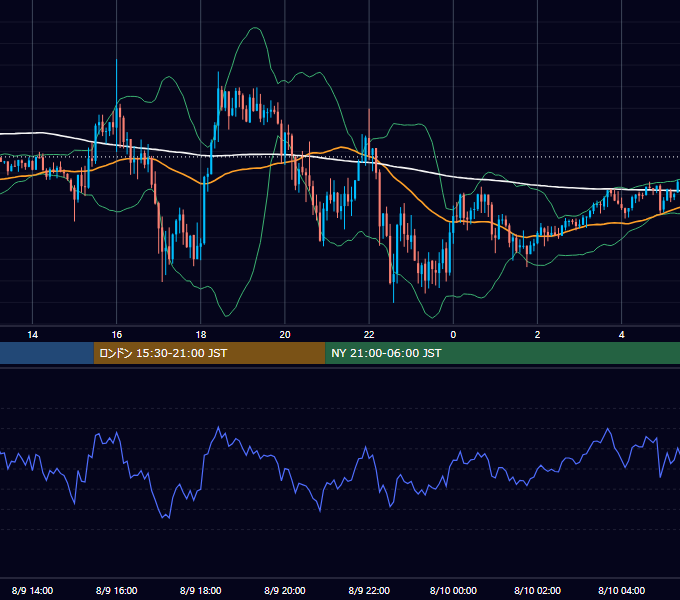Select the unlabeled blue session band before London
The height and width of the screenshot is (600, 680).
47,353
